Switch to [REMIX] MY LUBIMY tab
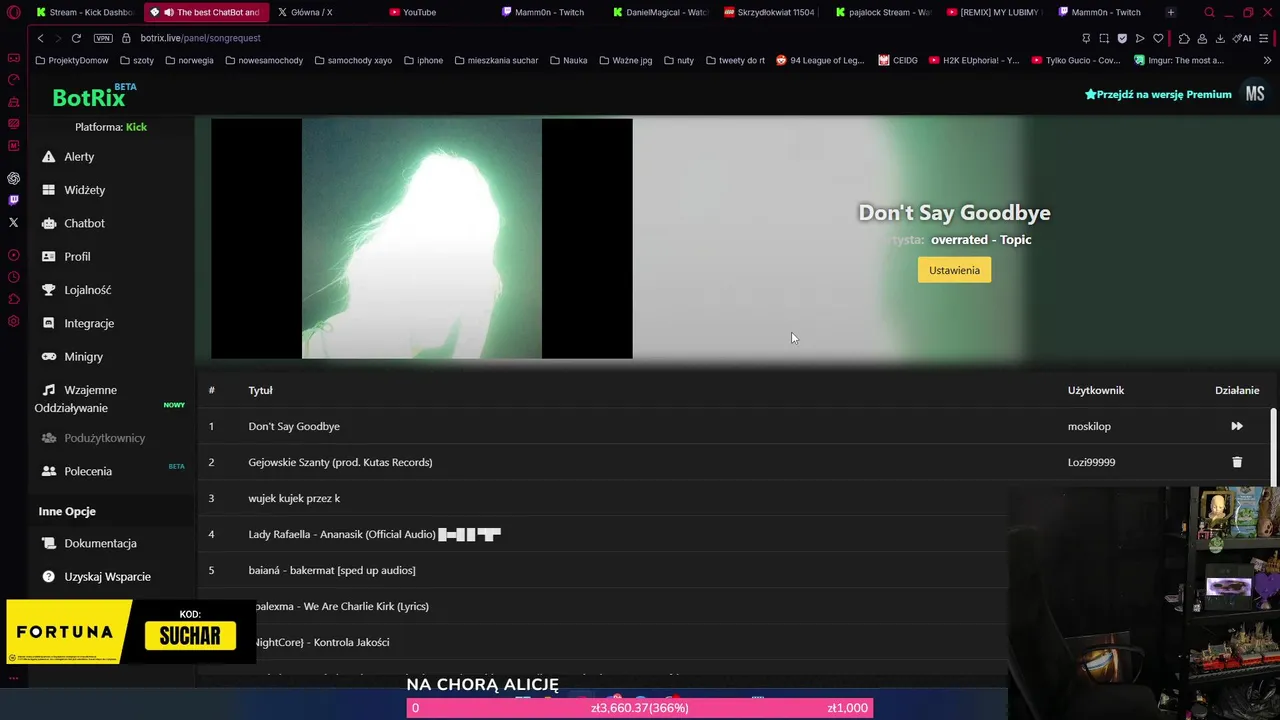Screen dimensions: 1280x720 click(x=994, y=12)
